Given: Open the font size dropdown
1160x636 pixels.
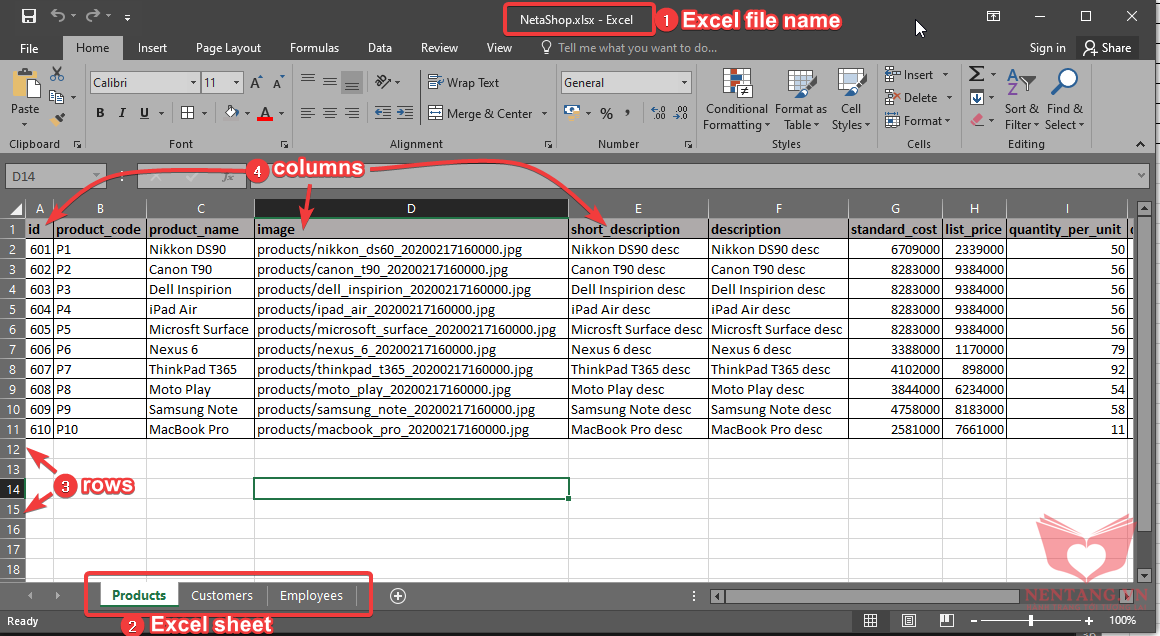Looking at the screenshot, I should coord(237,83).
